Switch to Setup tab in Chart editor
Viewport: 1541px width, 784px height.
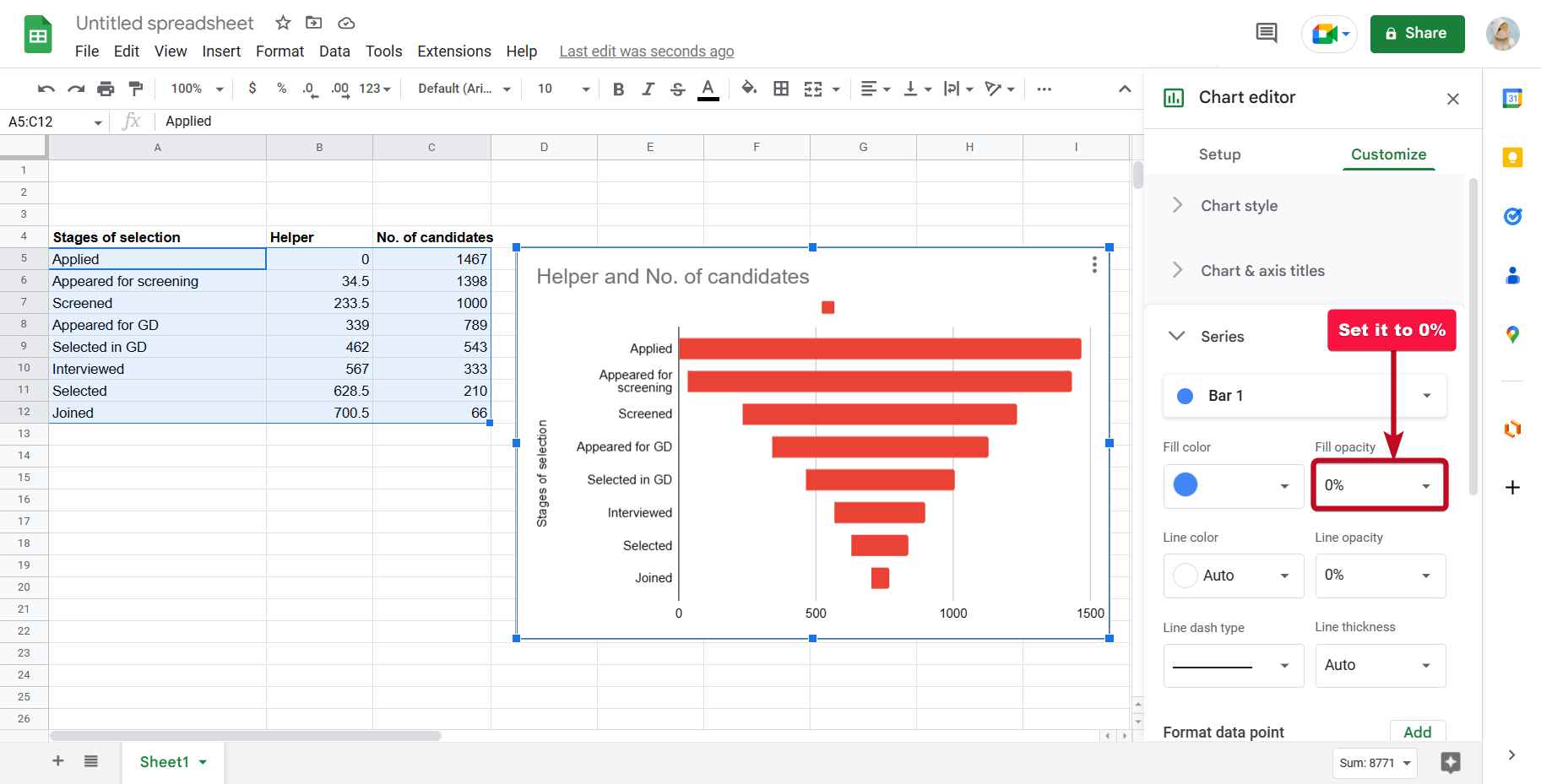tap(1219, 154)
